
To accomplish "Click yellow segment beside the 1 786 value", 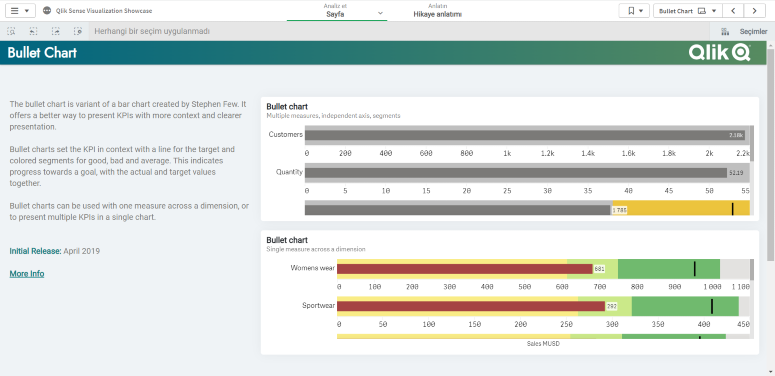I will 681,208.
